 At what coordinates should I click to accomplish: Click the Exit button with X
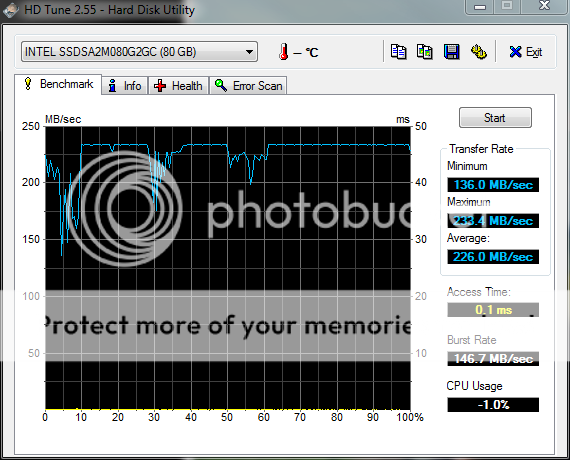526,52
